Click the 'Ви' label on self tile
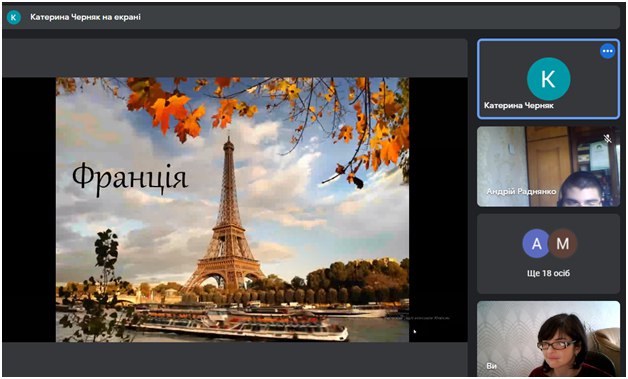This screenshot has height=379, width=628. 491,366
